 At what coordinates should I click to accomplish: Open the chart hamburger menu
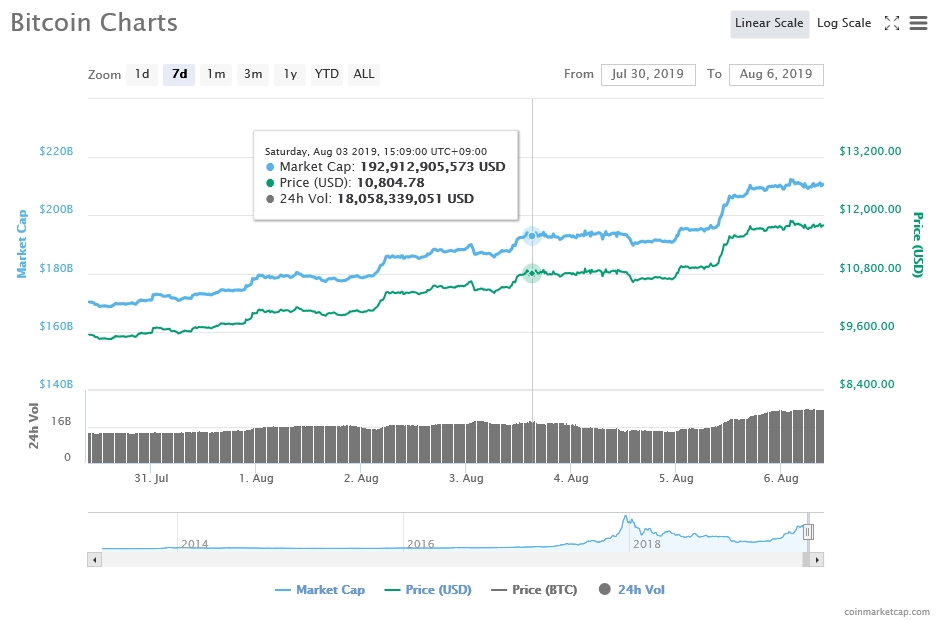pos(918,24)
